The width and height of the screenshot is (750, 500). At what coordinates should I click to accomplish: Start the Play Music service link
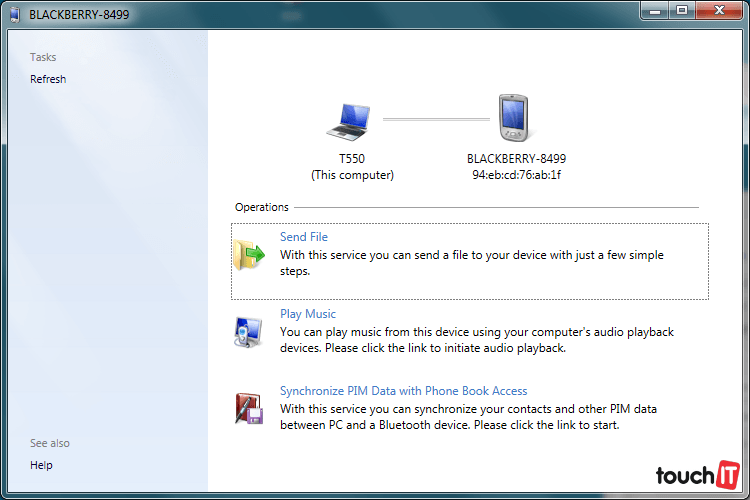point(308,314)
